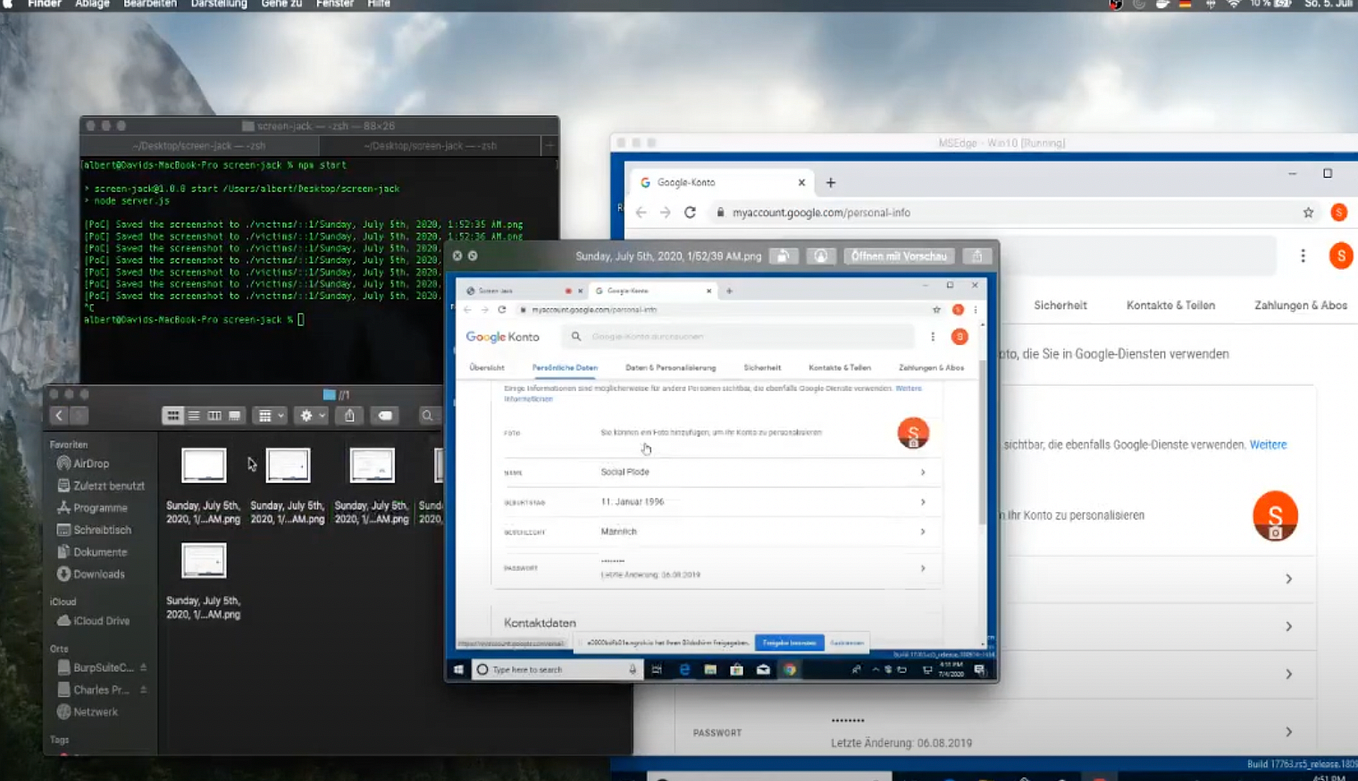Select BurpSuiteC... volume in sidebar
The width and height of the screenshot is (1358, 781).
click(96, 667)
